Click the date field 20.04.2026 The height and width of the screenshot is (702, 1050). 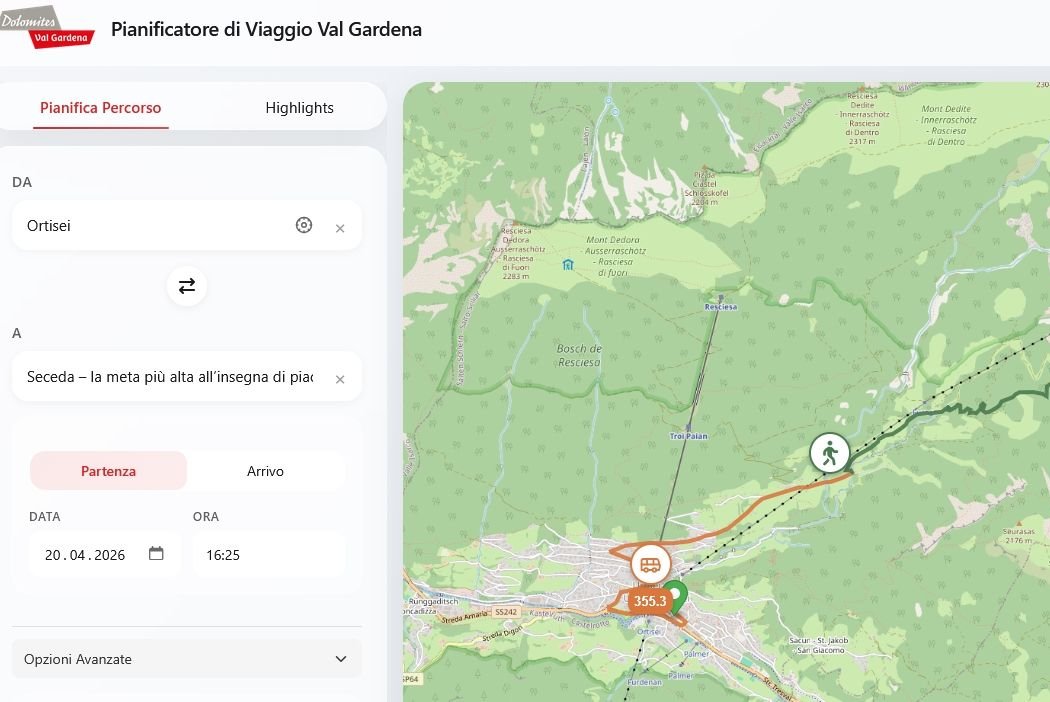pyautogui.click(x=104, y=555)
